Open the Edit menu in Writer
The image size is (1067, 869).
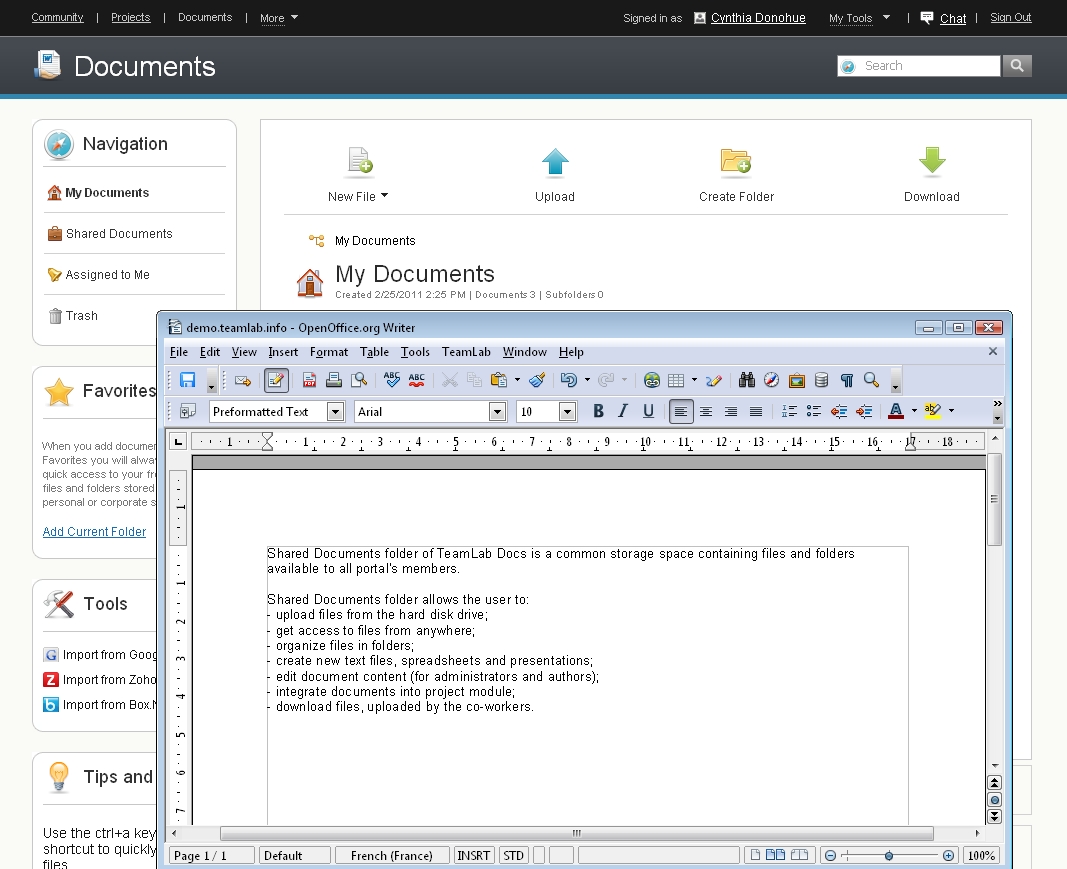[210, 352]
